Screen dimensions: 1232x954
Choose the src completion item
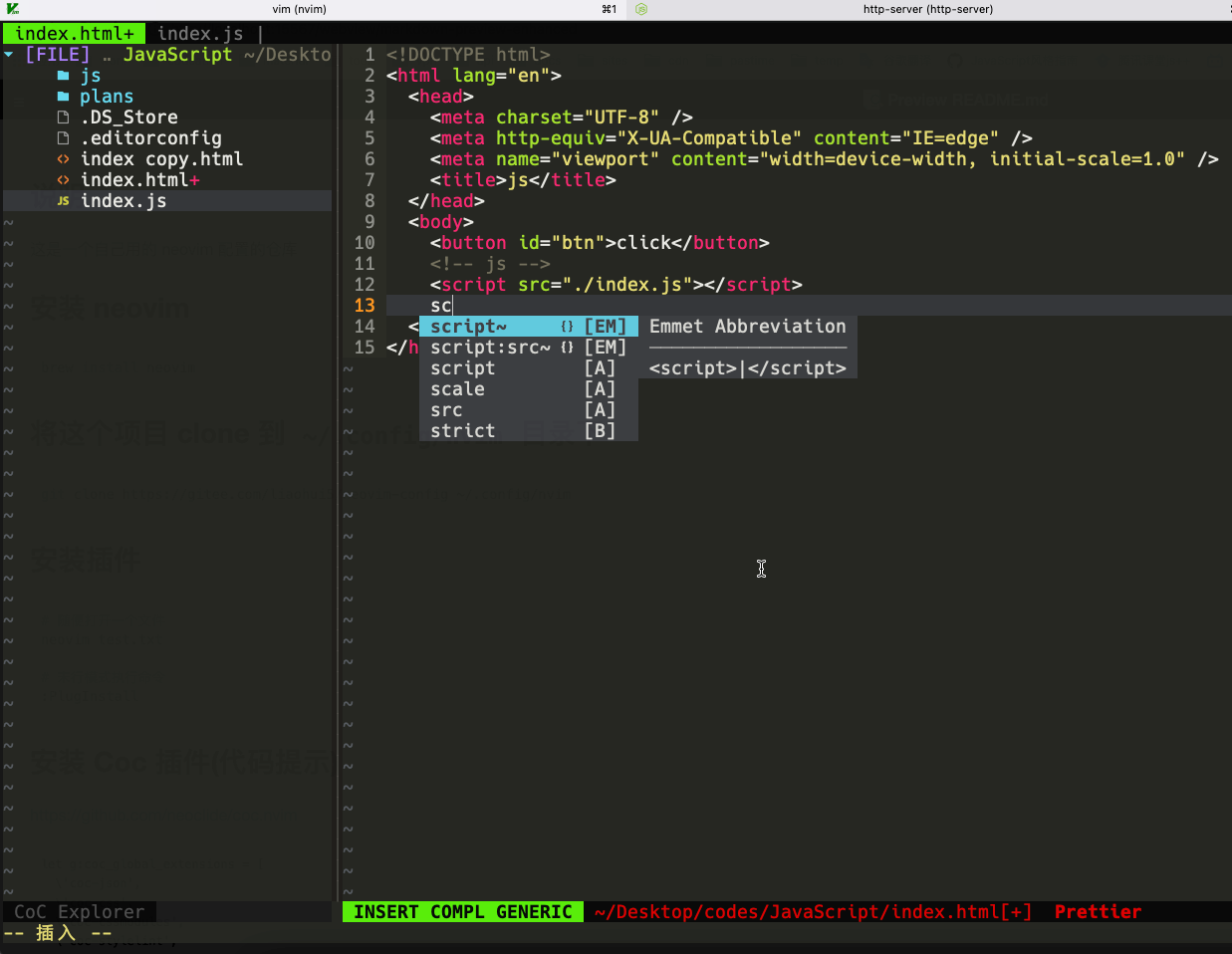(529, 410)
